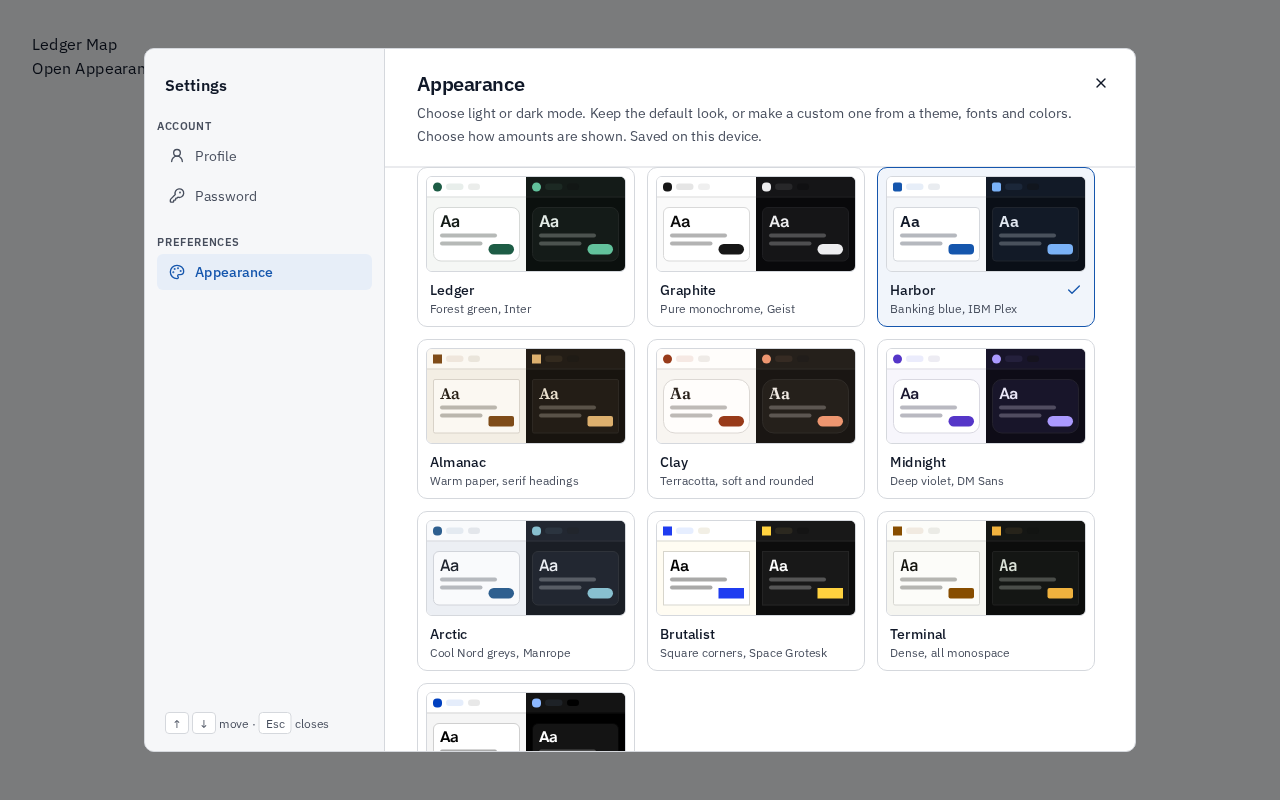
Task: Select the Terminal monospace theme
Action: tap(986, 591)
